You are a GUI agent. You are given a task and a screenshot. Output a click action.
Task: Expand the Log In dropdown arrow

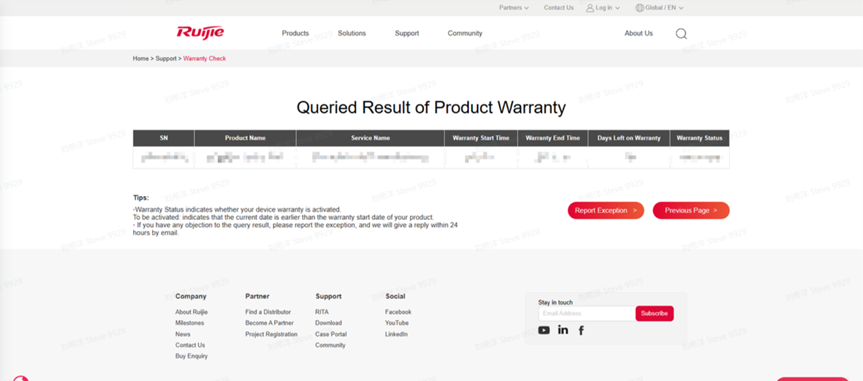pos(617,8)
